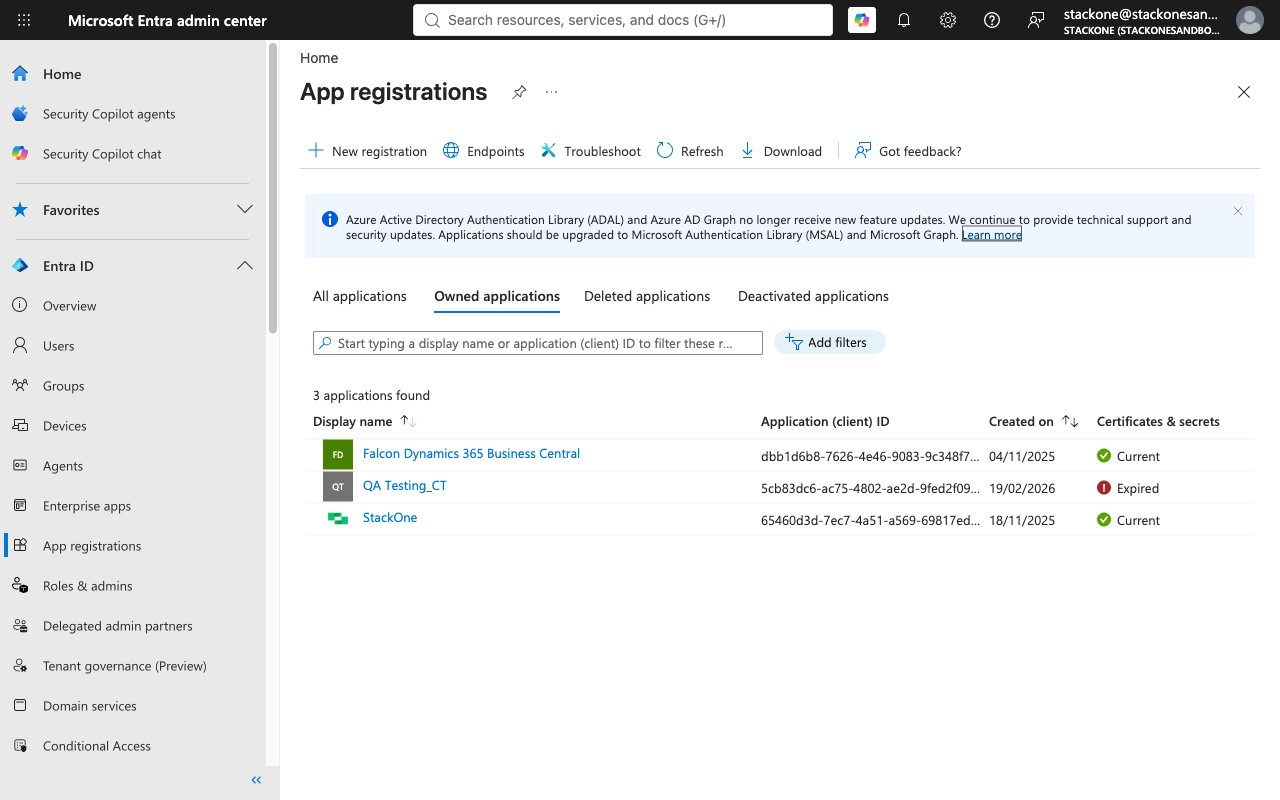Open Falcon Dynamics 365 Business Central app
The image size is (1280, 800).
coord(471,454)
